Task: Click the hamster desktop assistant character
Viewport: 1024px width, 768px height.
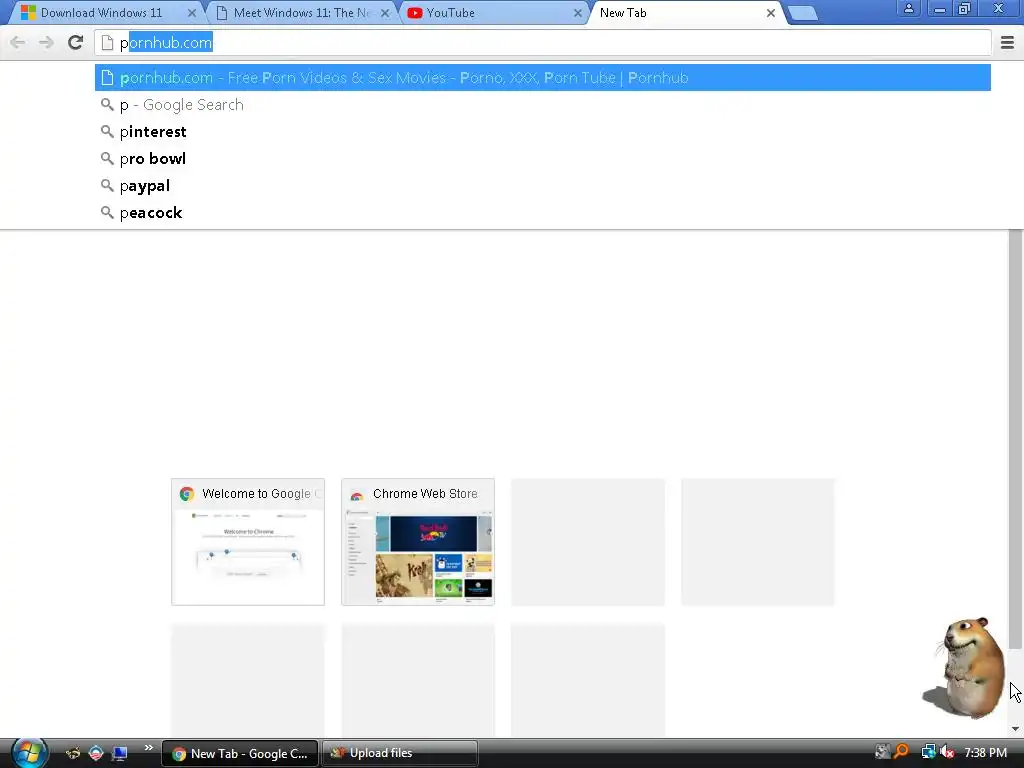Action: pyautogui.click(x=966, y=667)
